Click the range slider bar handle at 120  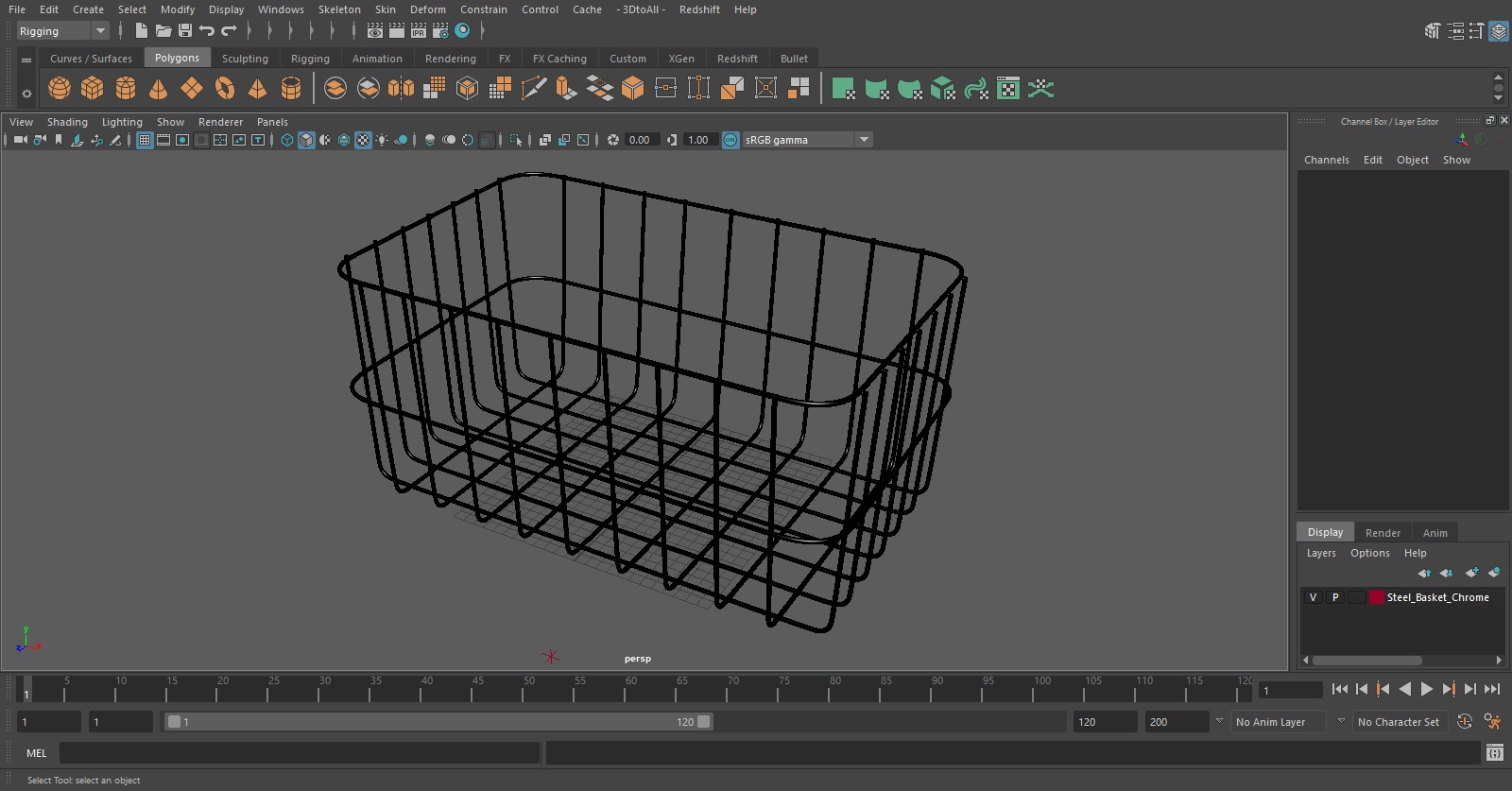(703, 722)
